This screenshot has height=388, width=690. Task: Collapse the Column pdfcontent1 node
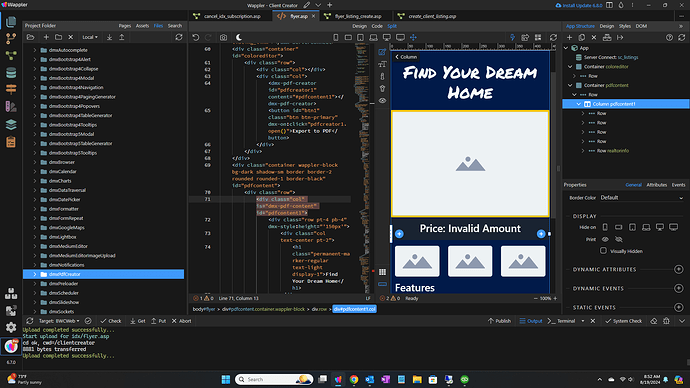579,104
